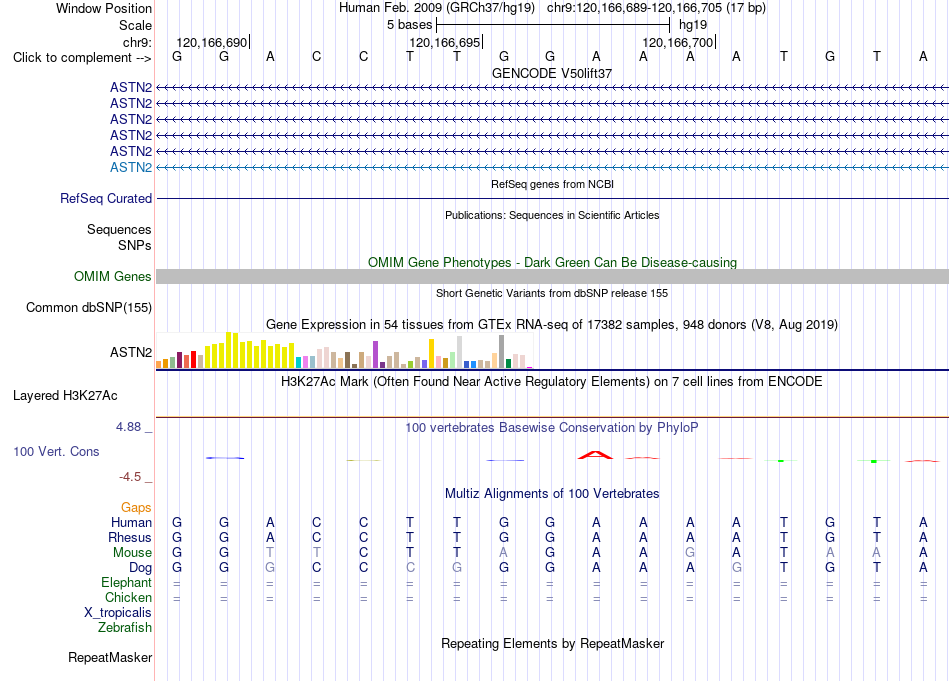Click the orange Gaps label
This screenshot has width=950, height=681.
(136, 508)
